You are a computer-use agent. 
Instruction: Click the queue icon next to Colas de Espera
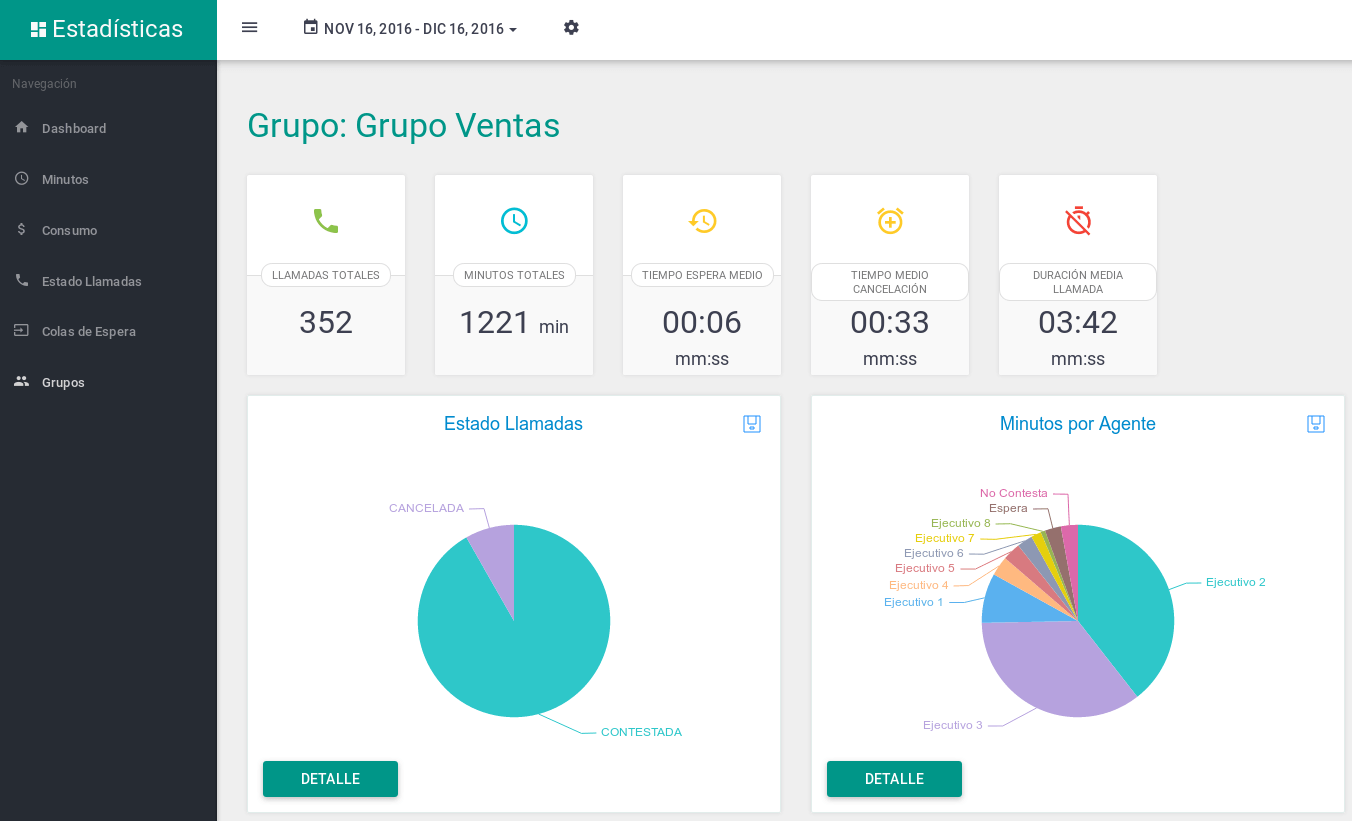22,330
